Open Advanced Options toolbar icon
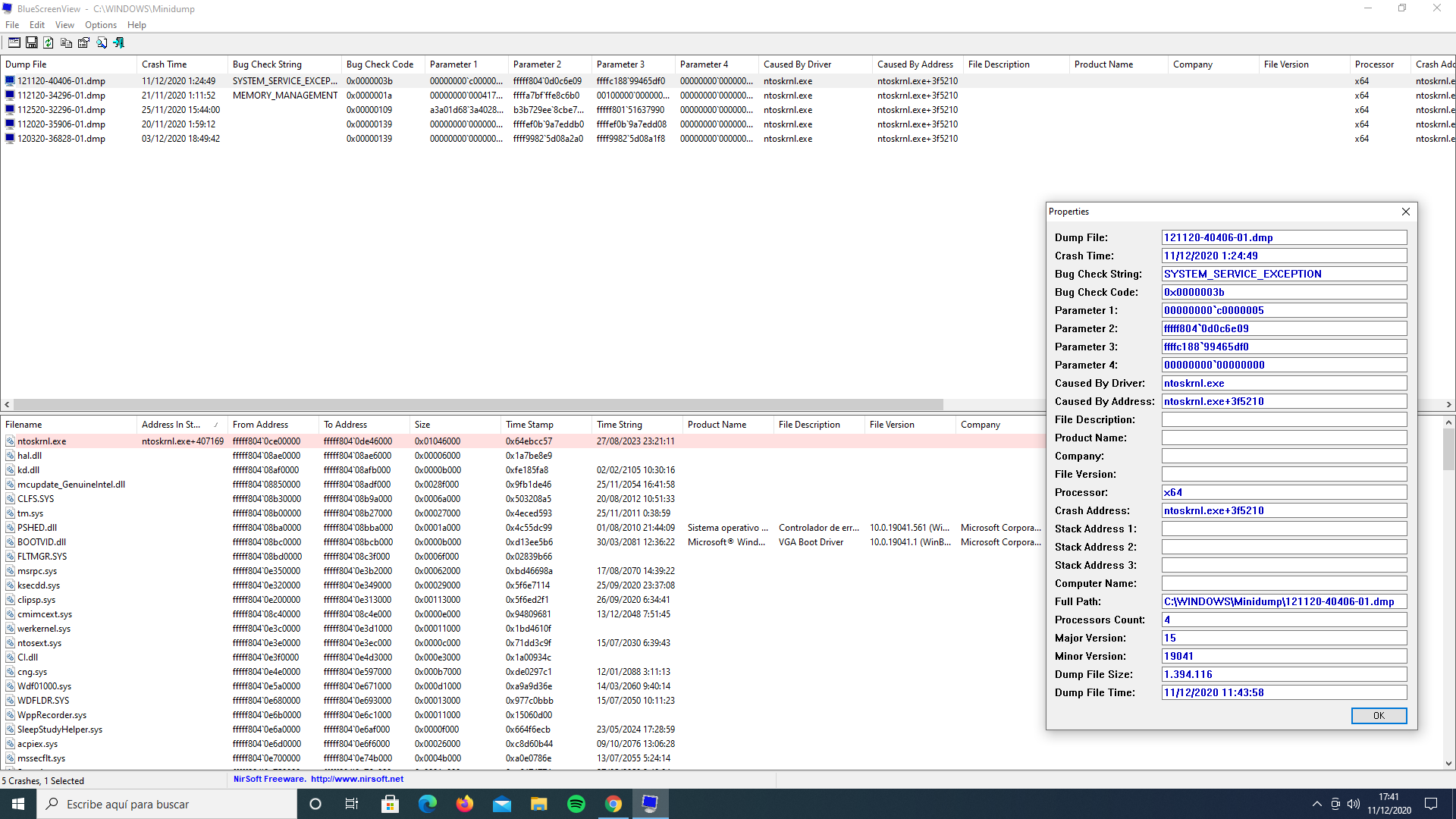This screenshot has width=1456, height=819. coord(14,43)
